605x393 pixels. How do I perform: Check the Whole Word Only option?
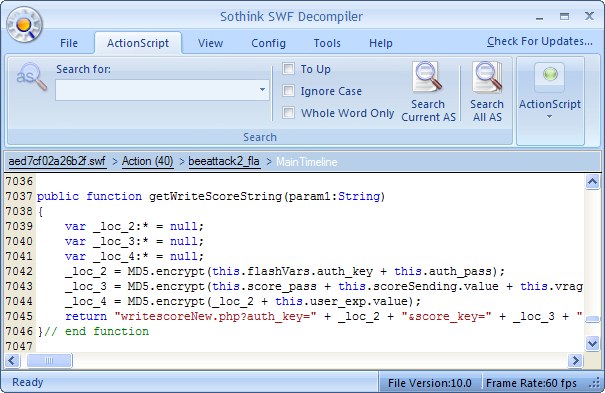[x=288, y=113]
